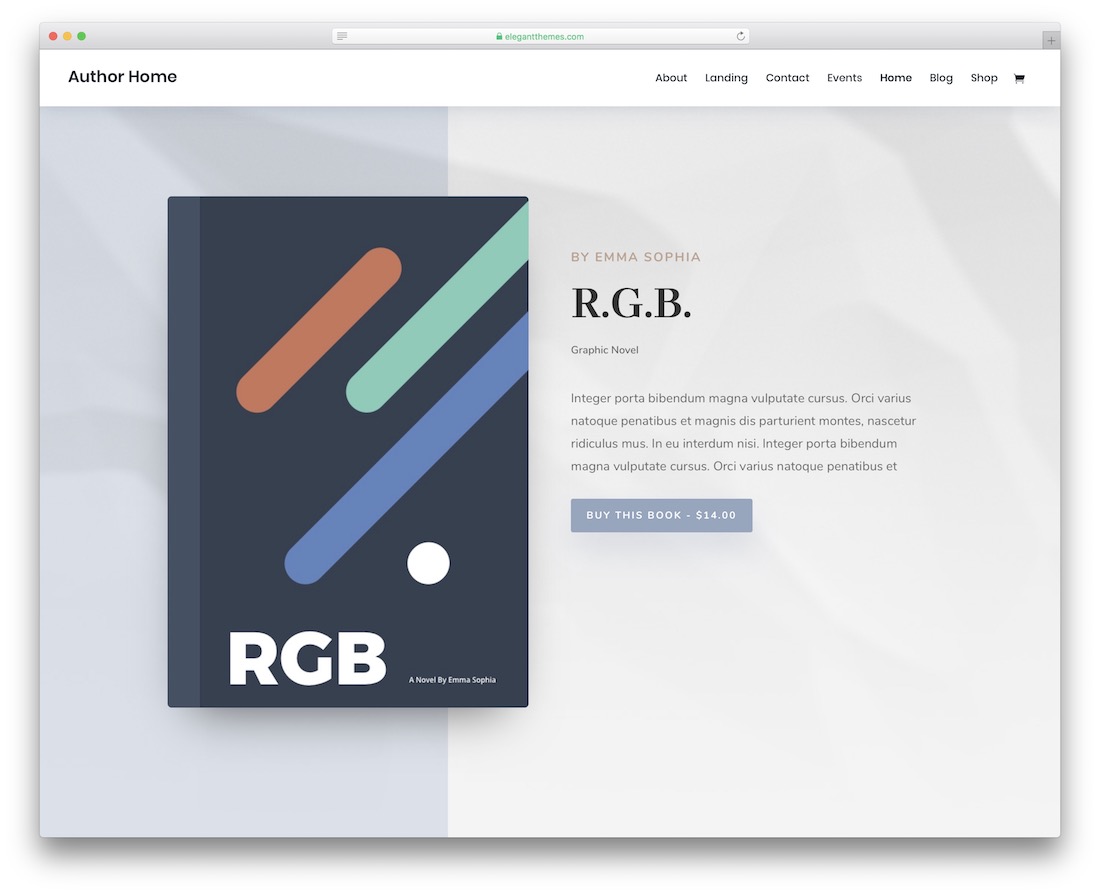1100x894 pixels.
Task: Focus the elegantthemes.com address bar
Action: coord(545,37)
